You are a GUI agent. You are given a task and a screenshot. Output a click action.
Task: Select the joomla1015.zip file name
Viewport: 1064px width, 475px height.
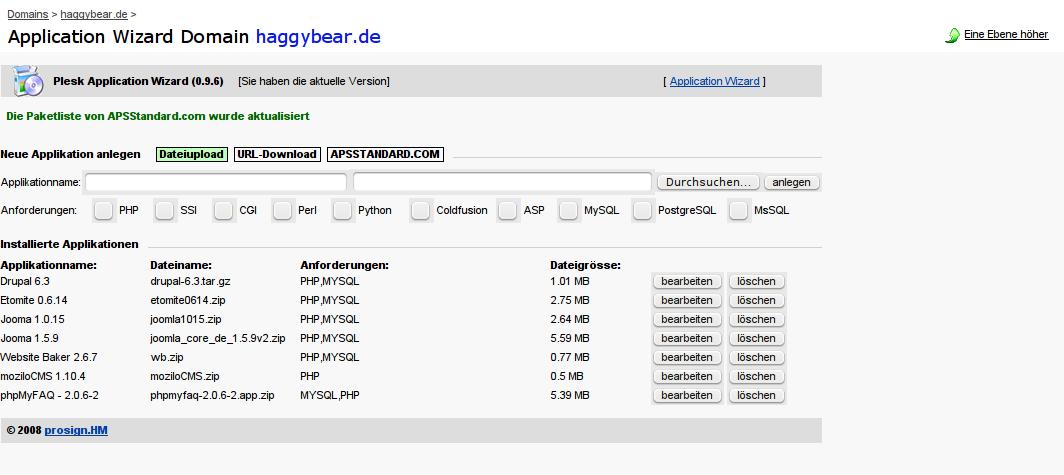coord(185,319)
